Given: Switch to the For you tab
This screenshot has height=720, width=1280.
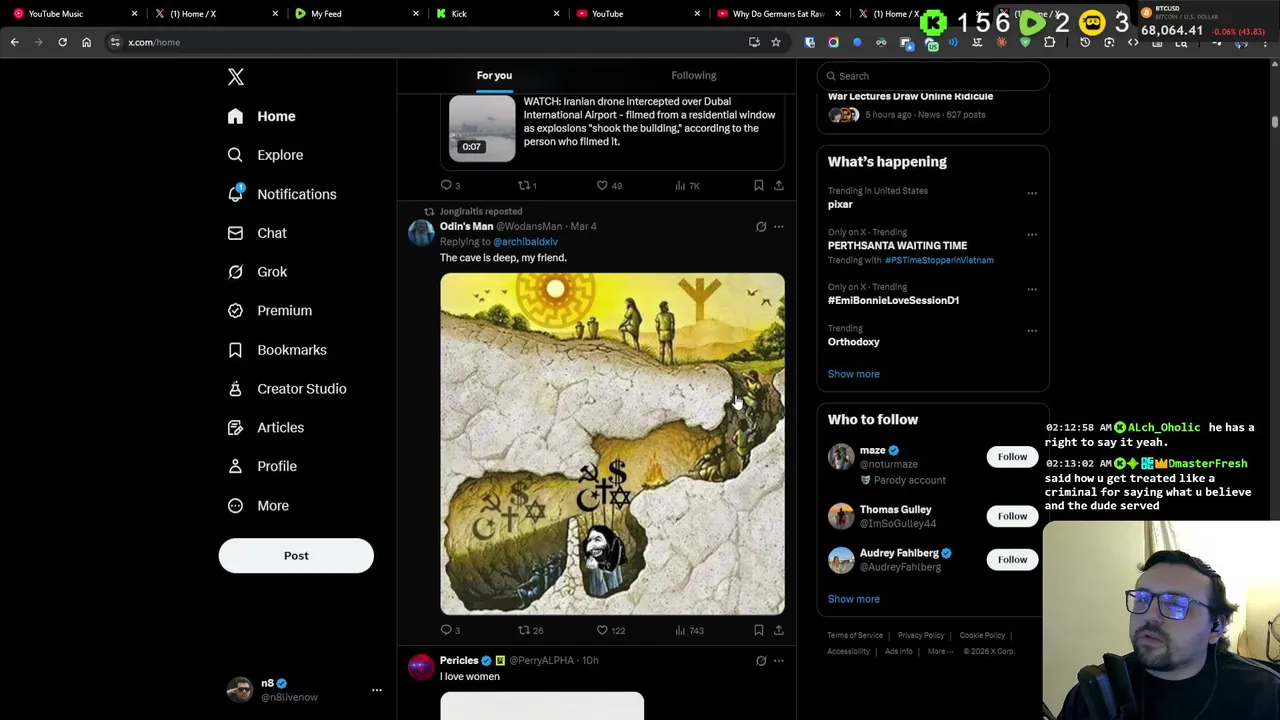Looking at the screenshot, I should (494, 75).
